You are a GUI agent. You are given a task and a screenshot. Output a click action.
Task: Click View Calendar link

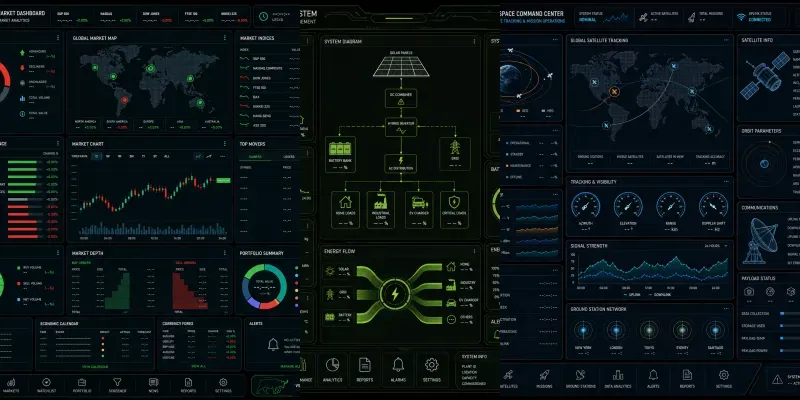coord(95,366)
